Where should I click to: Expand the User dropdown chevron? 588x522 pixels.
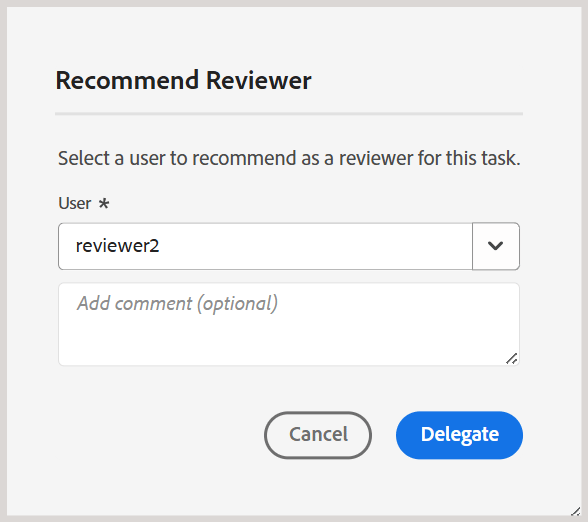click(496, 246)
